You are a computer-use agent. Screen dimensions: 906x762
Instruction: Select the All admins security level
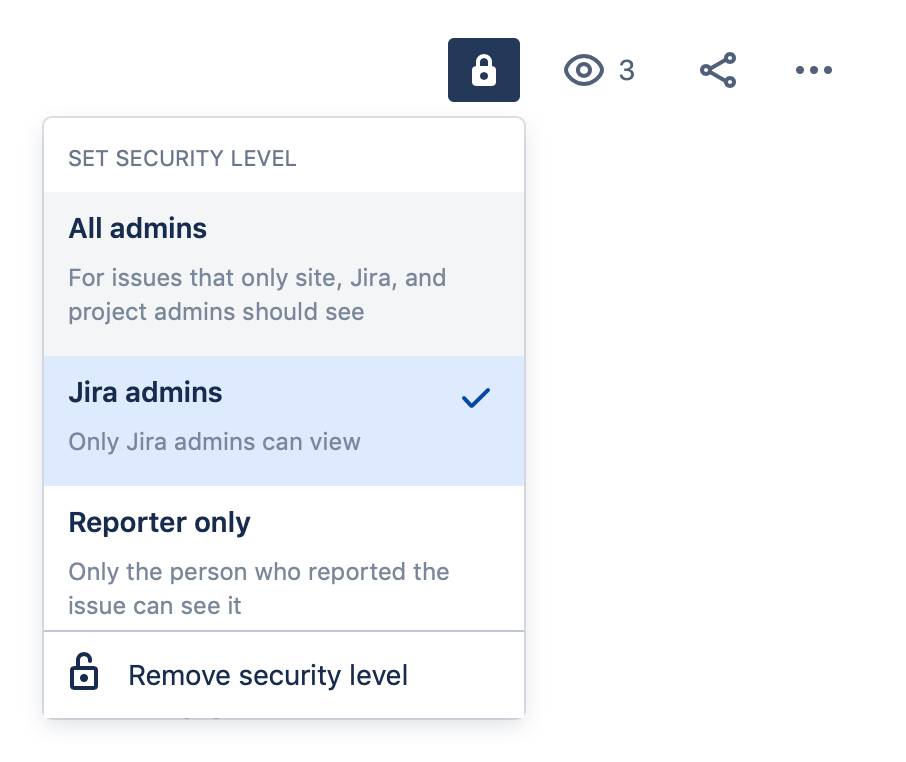pos(284,274)
